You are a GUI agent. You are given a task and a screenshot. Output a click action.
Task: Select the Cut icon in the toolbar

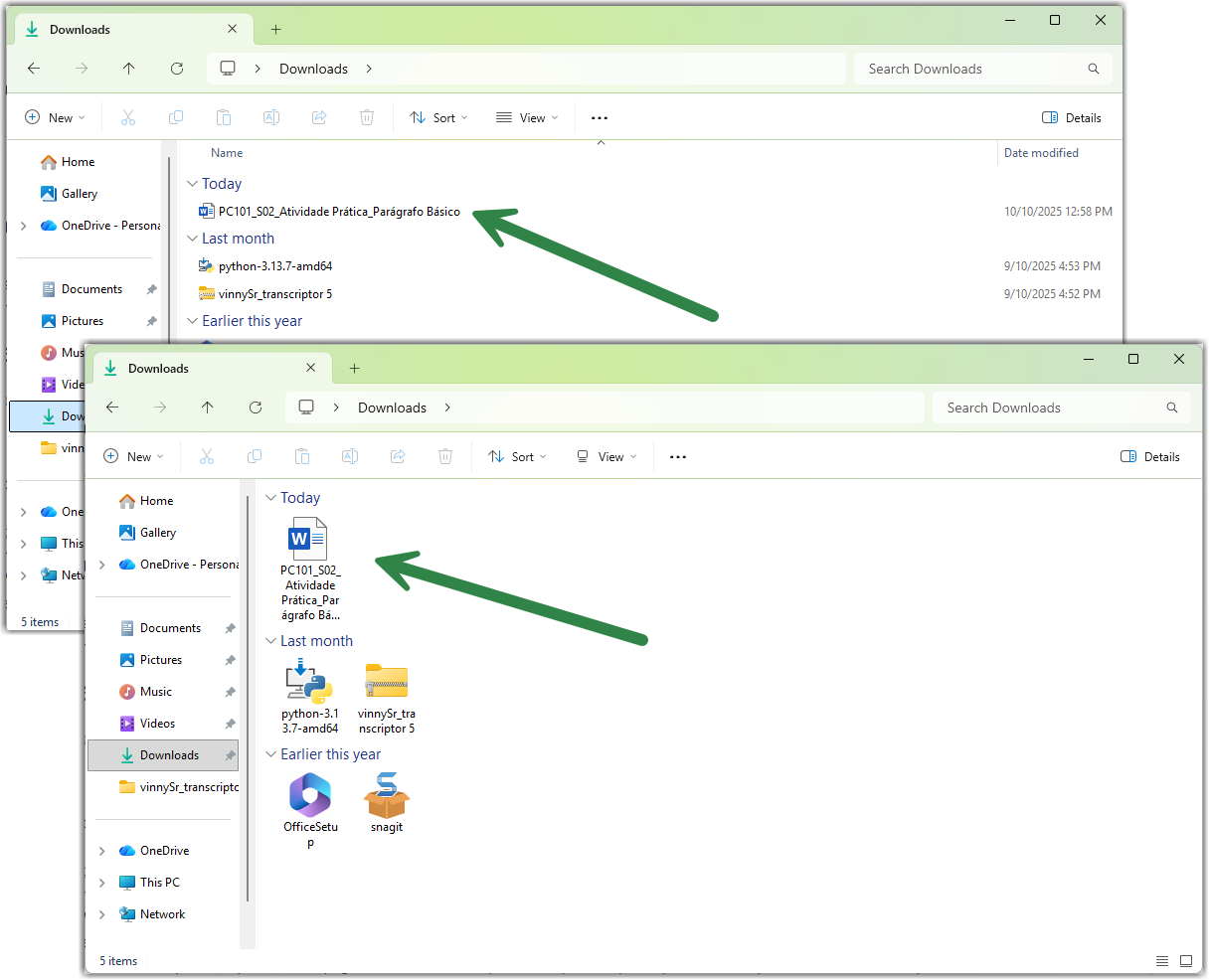[x=207, y=456]
